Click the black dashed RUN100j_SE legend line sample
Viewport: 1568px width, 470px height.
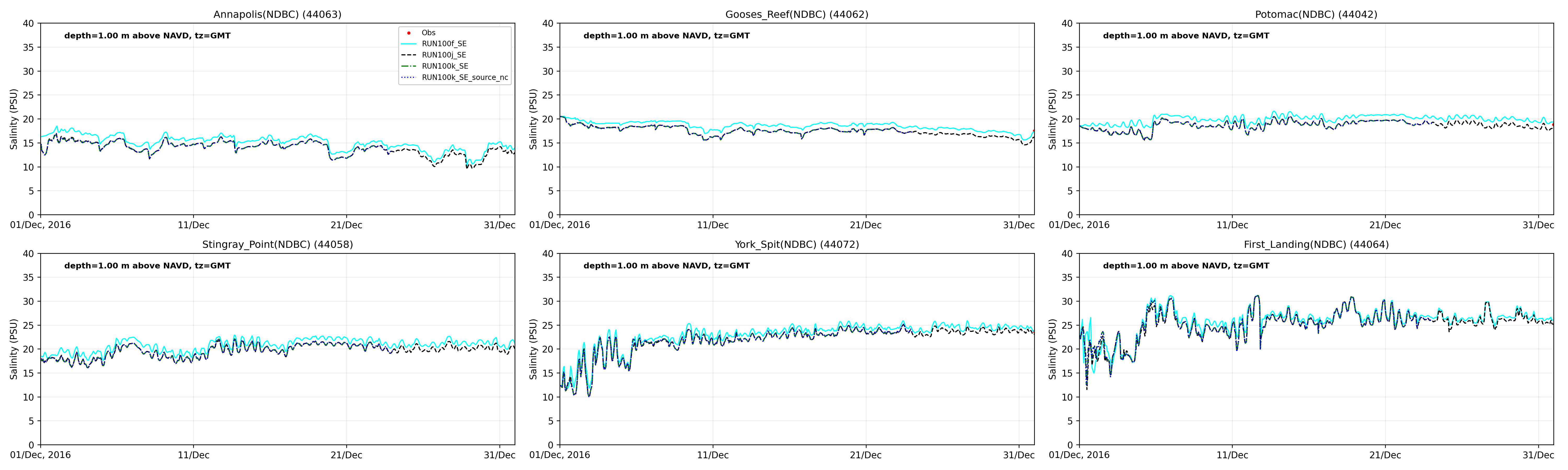pyautogui.click(x=409, y=55)
